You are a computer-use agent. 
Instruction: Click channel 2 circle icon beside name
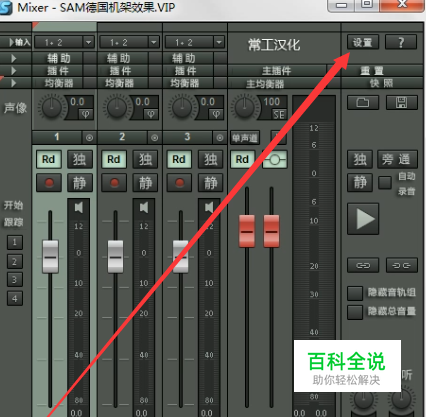pyautogui.click(x=154, y=137)
